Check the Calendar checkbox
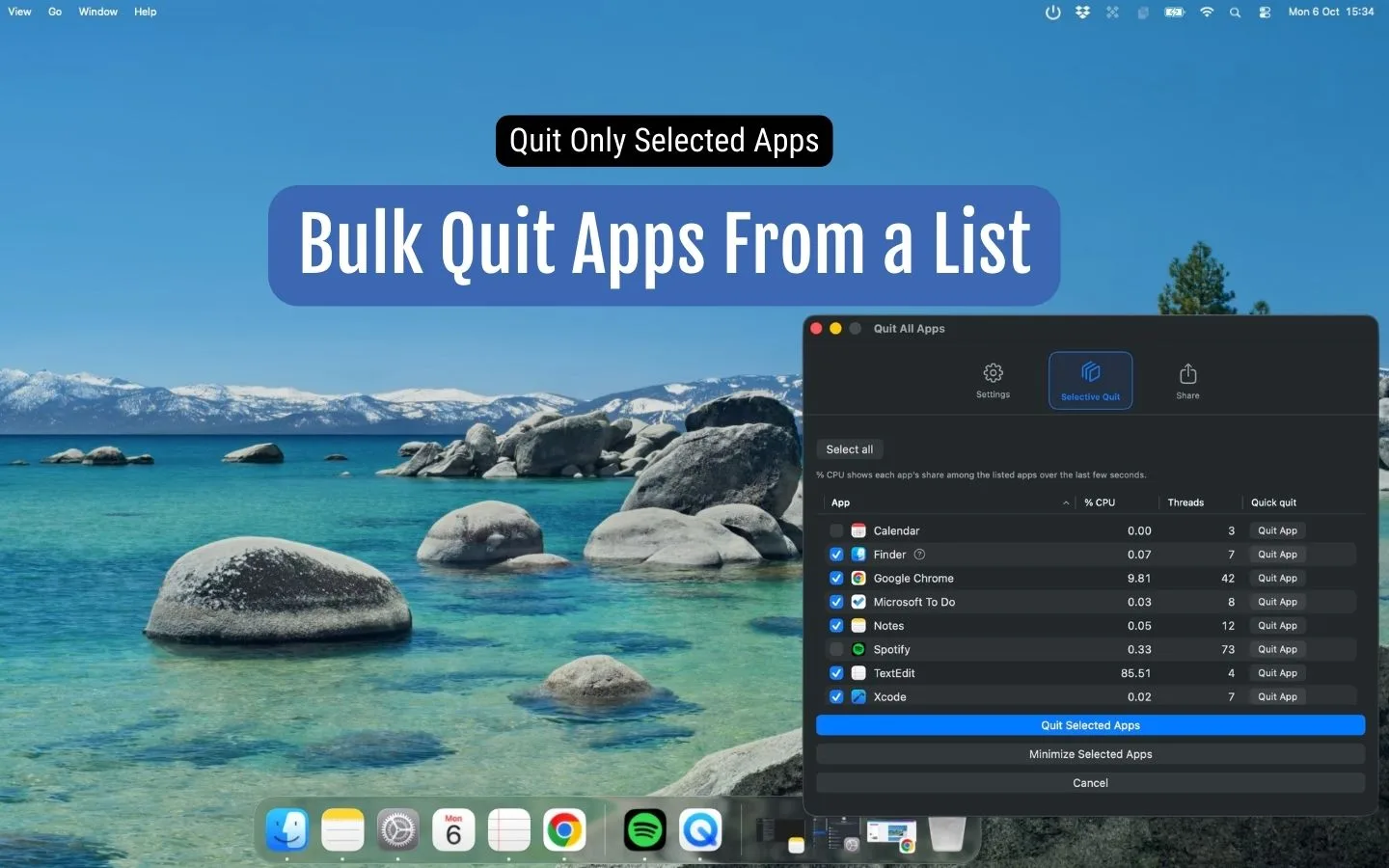1389x868 pixels. tap(836, 530)
